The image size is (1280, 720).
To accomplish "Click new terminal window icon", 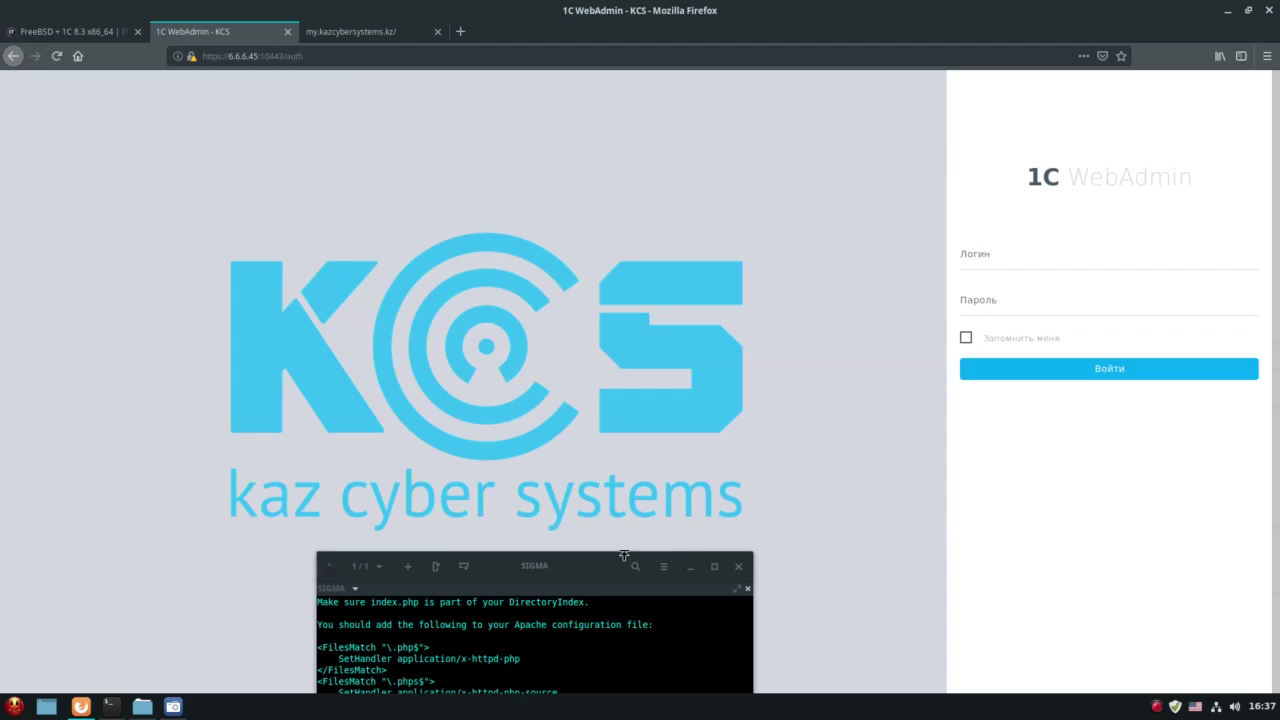I will [x=436, y=566].
